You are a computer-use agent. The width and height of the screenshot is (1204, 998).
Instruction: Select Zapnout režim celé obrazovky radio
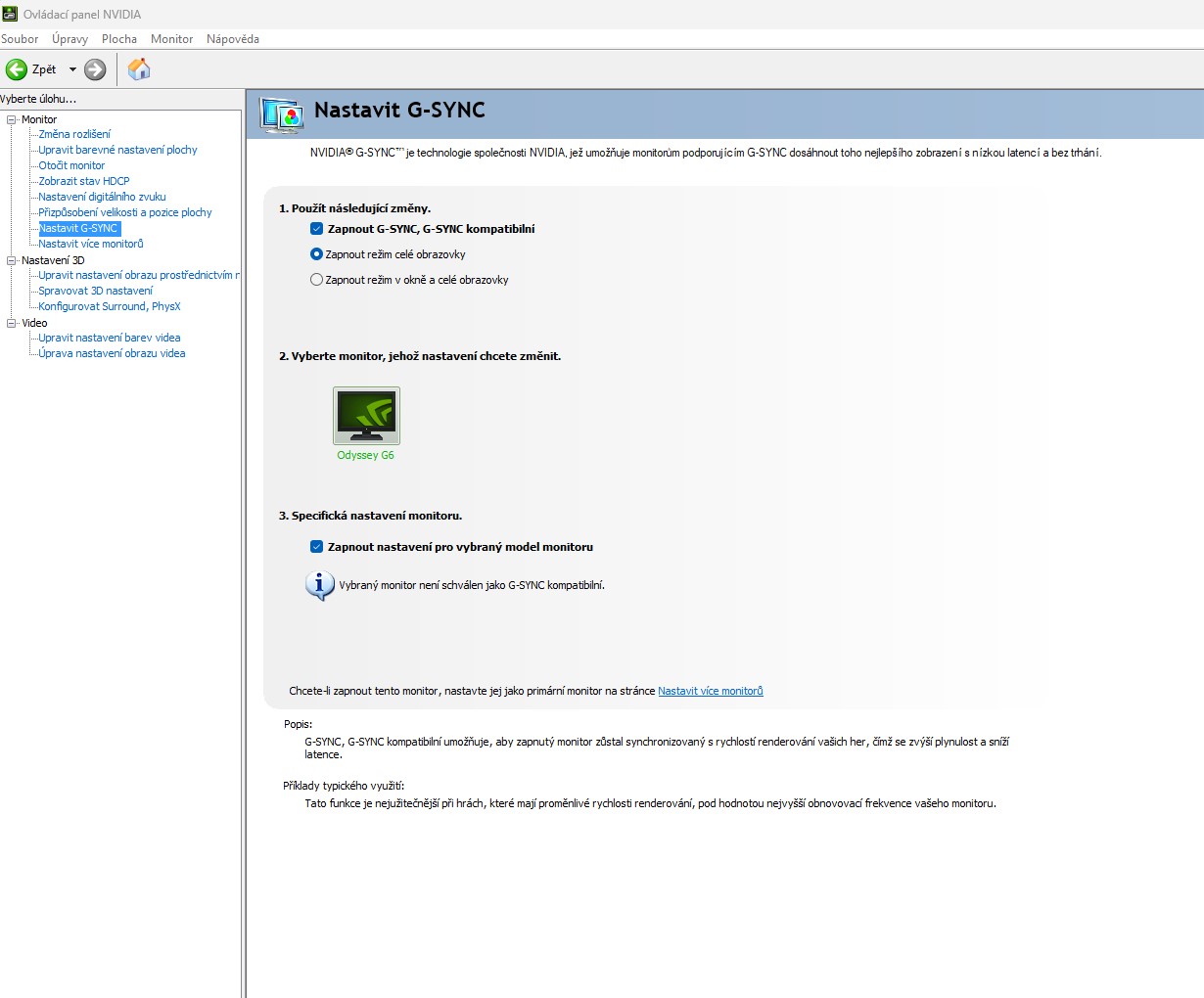(316, 254)
